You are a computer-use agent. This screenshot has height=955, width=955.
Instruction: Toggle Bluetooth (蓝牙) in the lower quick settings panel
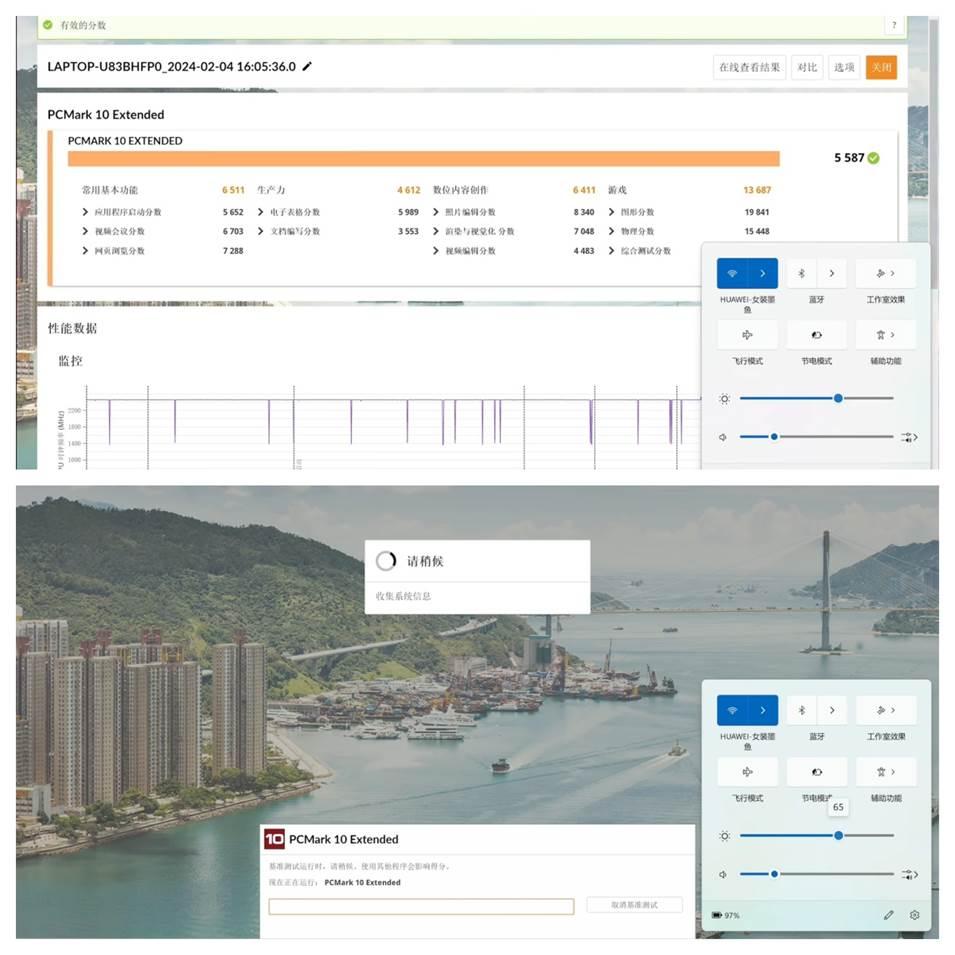coord(802,710)
